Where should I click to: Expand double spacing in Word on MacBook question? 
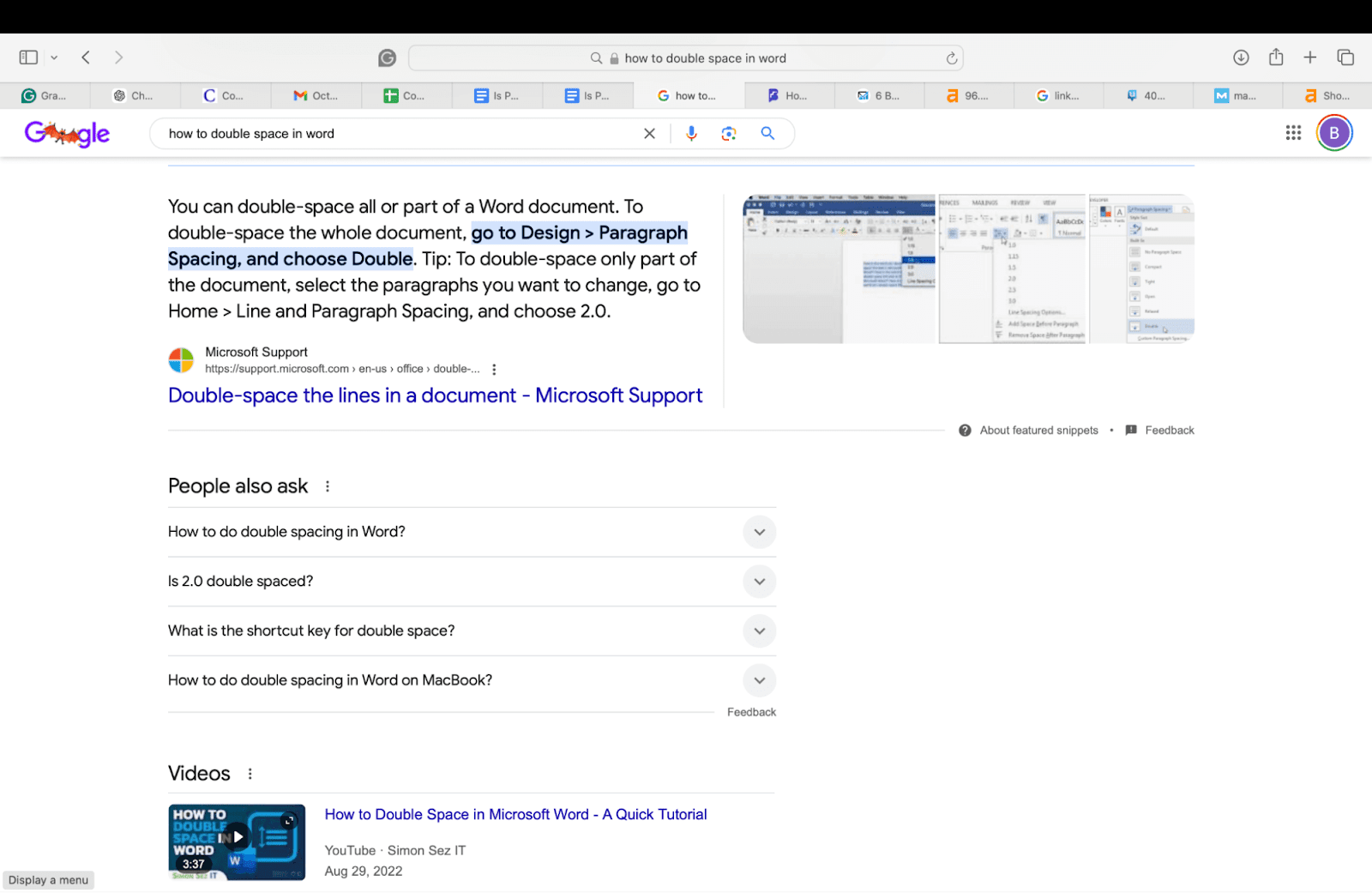(x=472, y=680)
